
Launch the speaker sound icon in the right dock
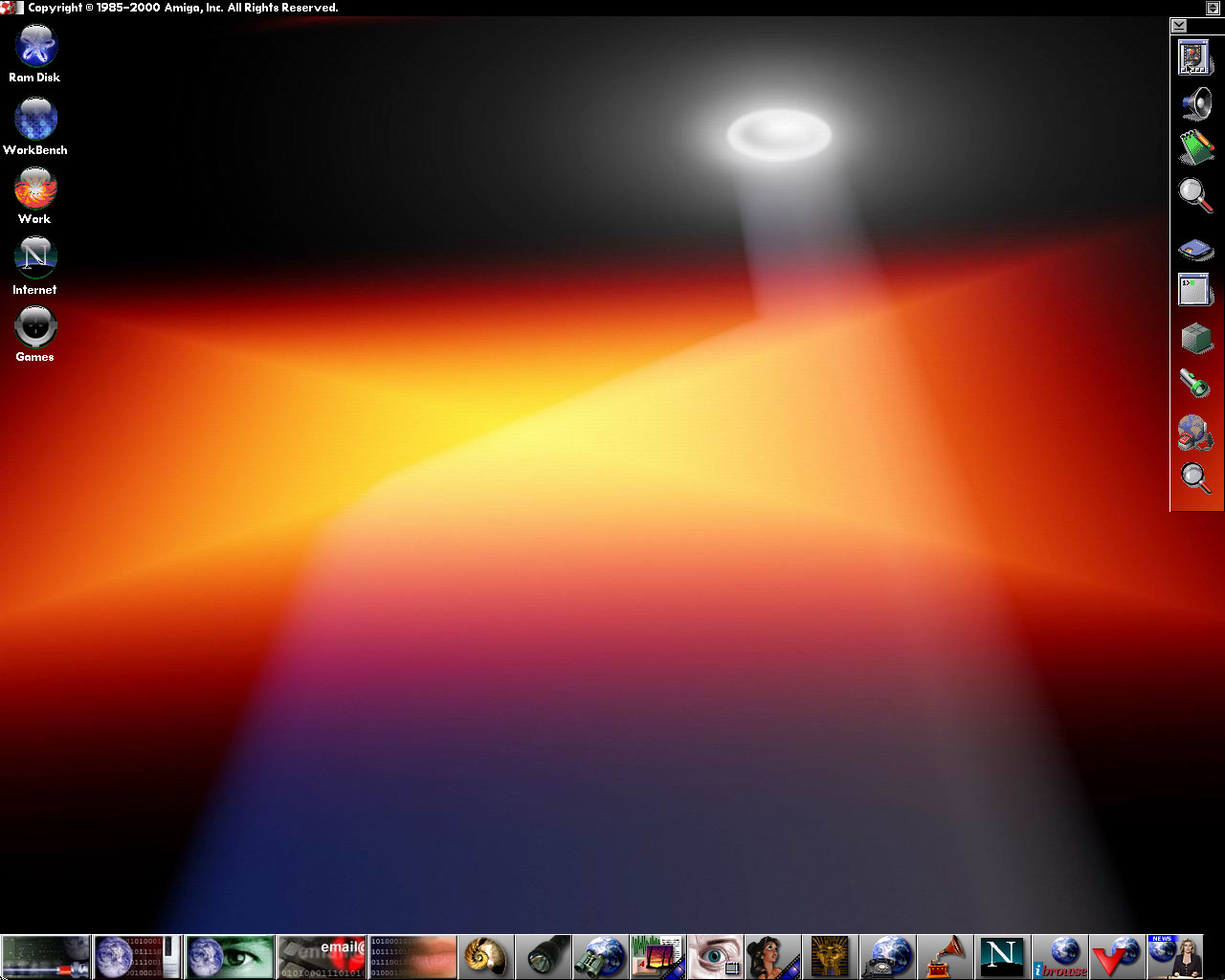1195,103
